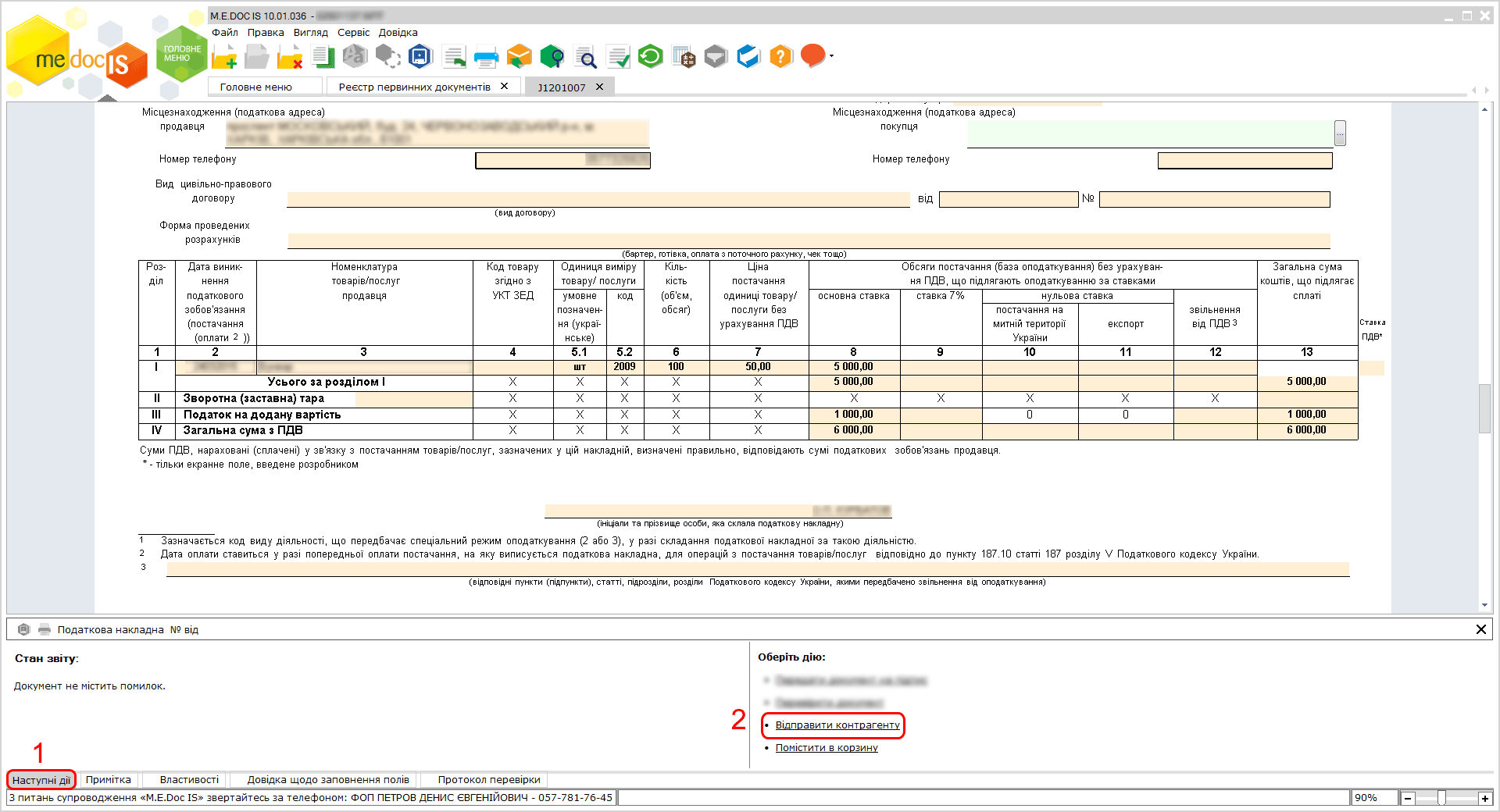Click the quantity cell showing 100
This screenshot has height=812, width=1500.
pyautogui.click(x=676, y=367)
